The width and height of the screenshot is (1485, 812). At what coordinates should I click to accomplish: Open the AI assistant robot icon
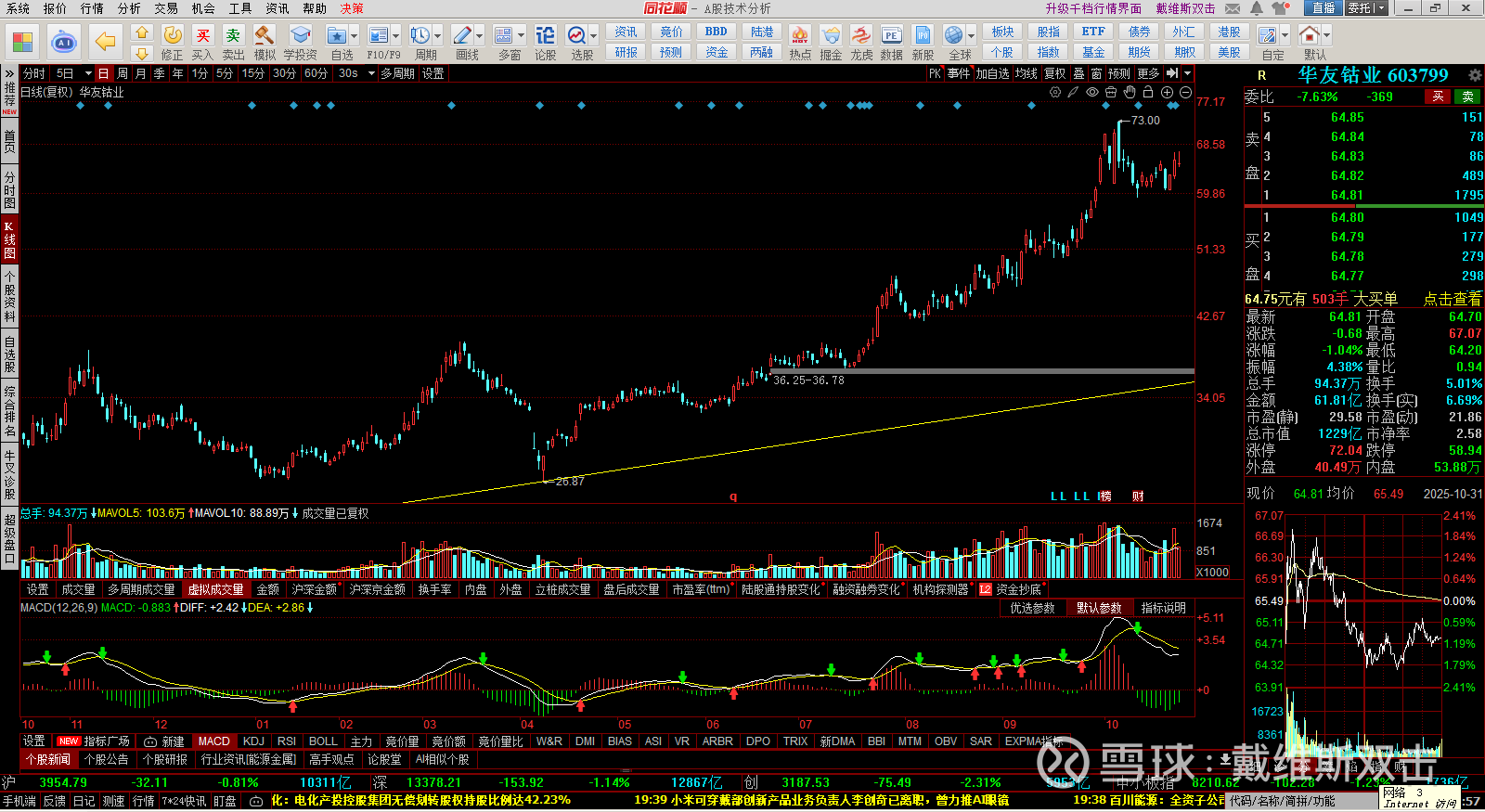[64, 42]
